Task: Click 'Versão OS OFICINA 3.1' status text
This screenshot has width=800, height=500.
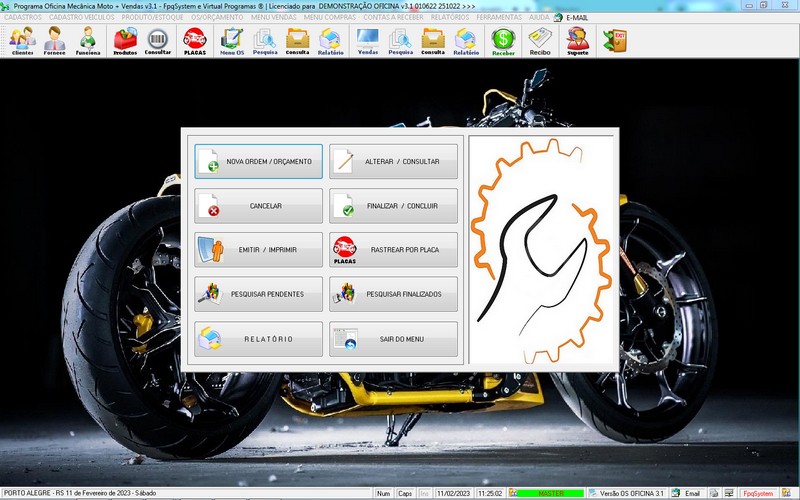Action: click(x=632, y=493)
